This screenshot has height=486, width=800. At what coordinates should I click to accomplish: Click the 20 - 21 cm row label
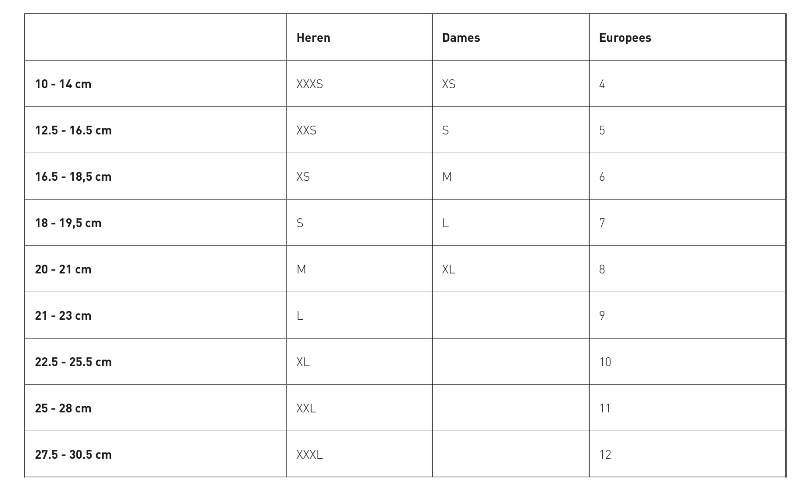tap(63, 269)
